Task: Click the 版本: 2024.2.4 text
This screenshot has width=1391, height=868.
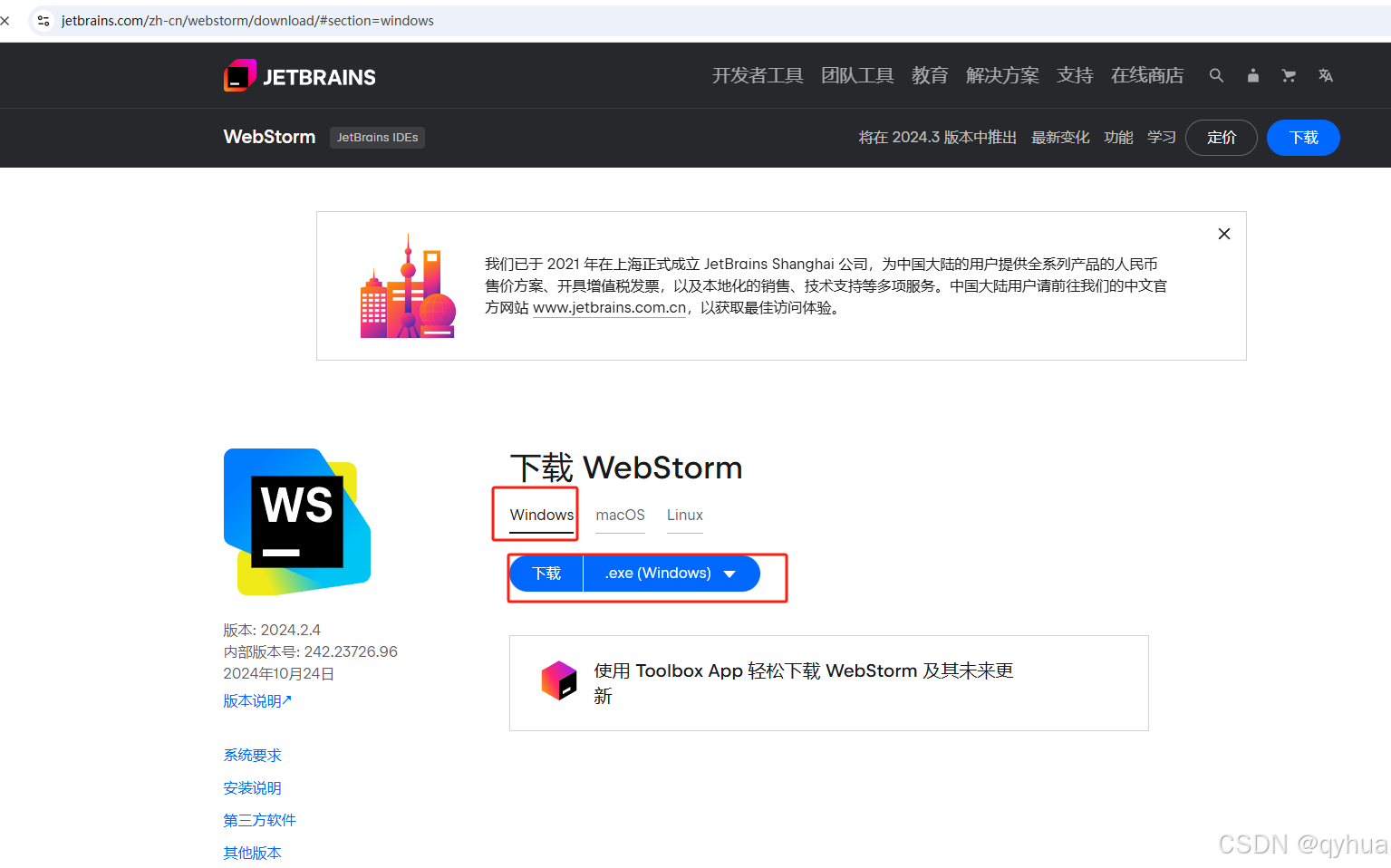Action: (x=272, y=631)
